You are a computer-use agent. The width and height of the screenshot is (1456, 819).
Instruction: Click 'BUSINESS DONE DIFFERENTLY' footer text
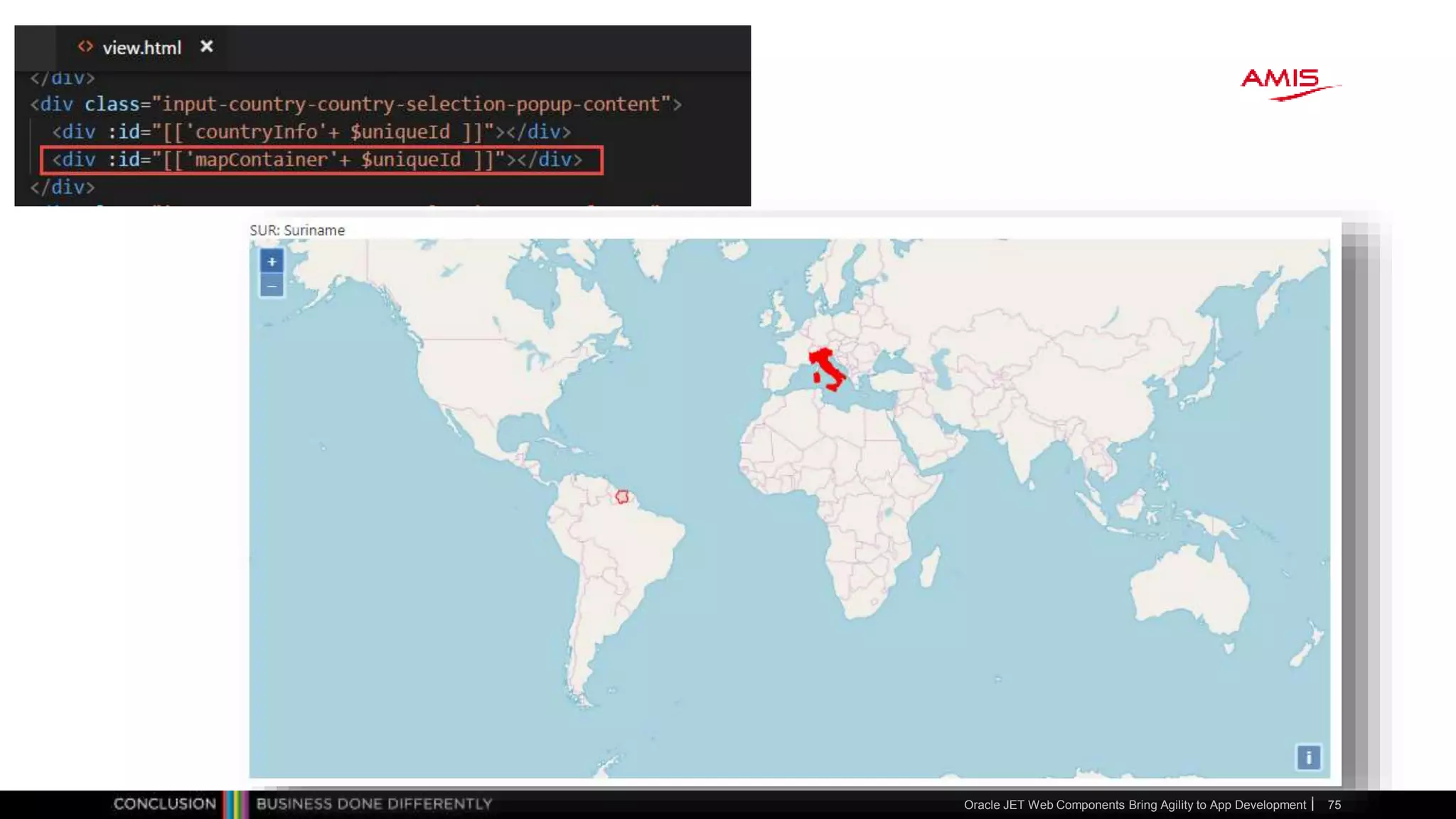click(x=374, y=804)
